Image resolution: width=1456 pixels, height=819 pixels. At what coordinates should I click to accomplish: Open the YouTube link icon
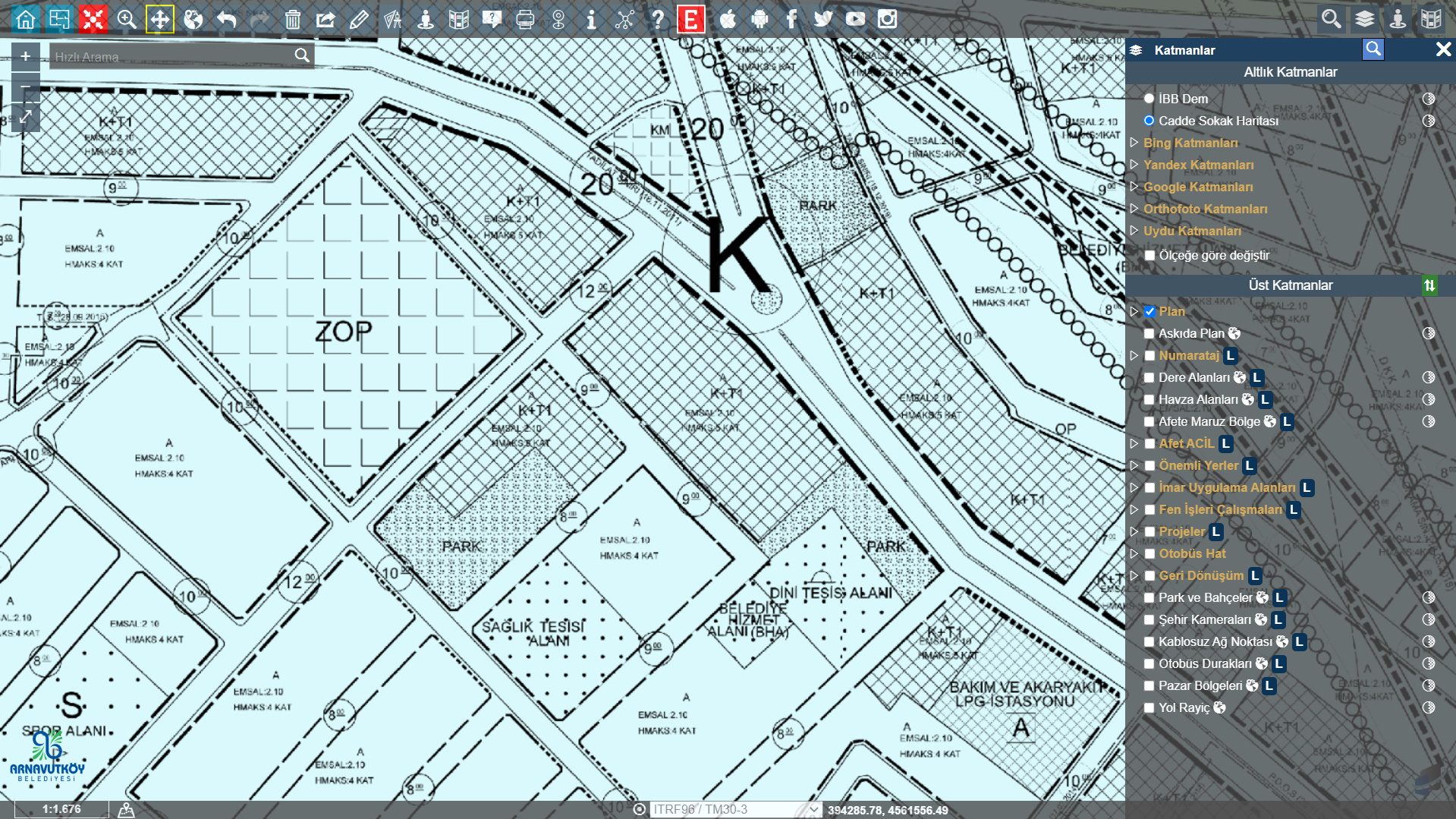click(x=855, y=19)
